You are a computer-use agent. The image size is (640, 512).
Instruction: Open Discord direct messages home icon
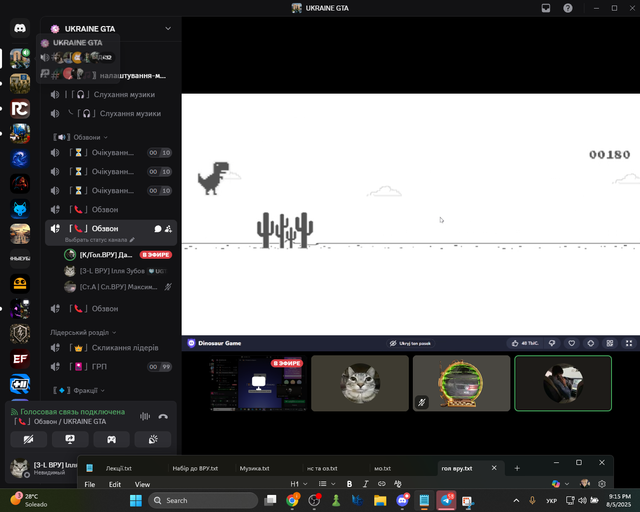20,28
